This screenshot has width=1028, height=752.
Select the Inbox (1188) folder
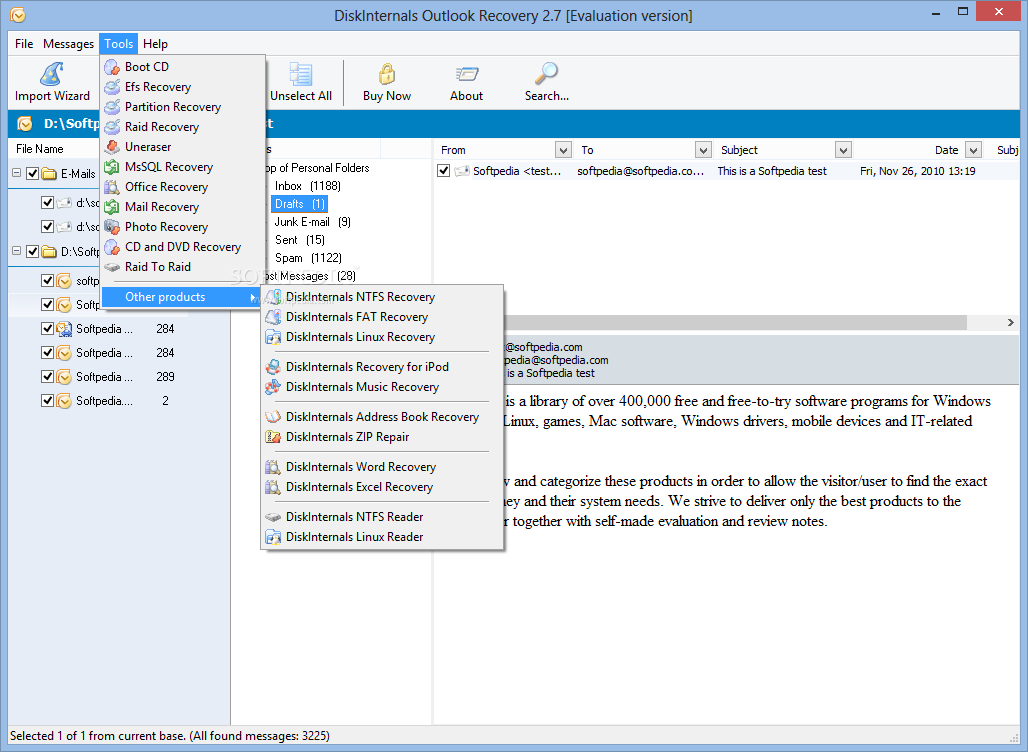coord(307,186)
